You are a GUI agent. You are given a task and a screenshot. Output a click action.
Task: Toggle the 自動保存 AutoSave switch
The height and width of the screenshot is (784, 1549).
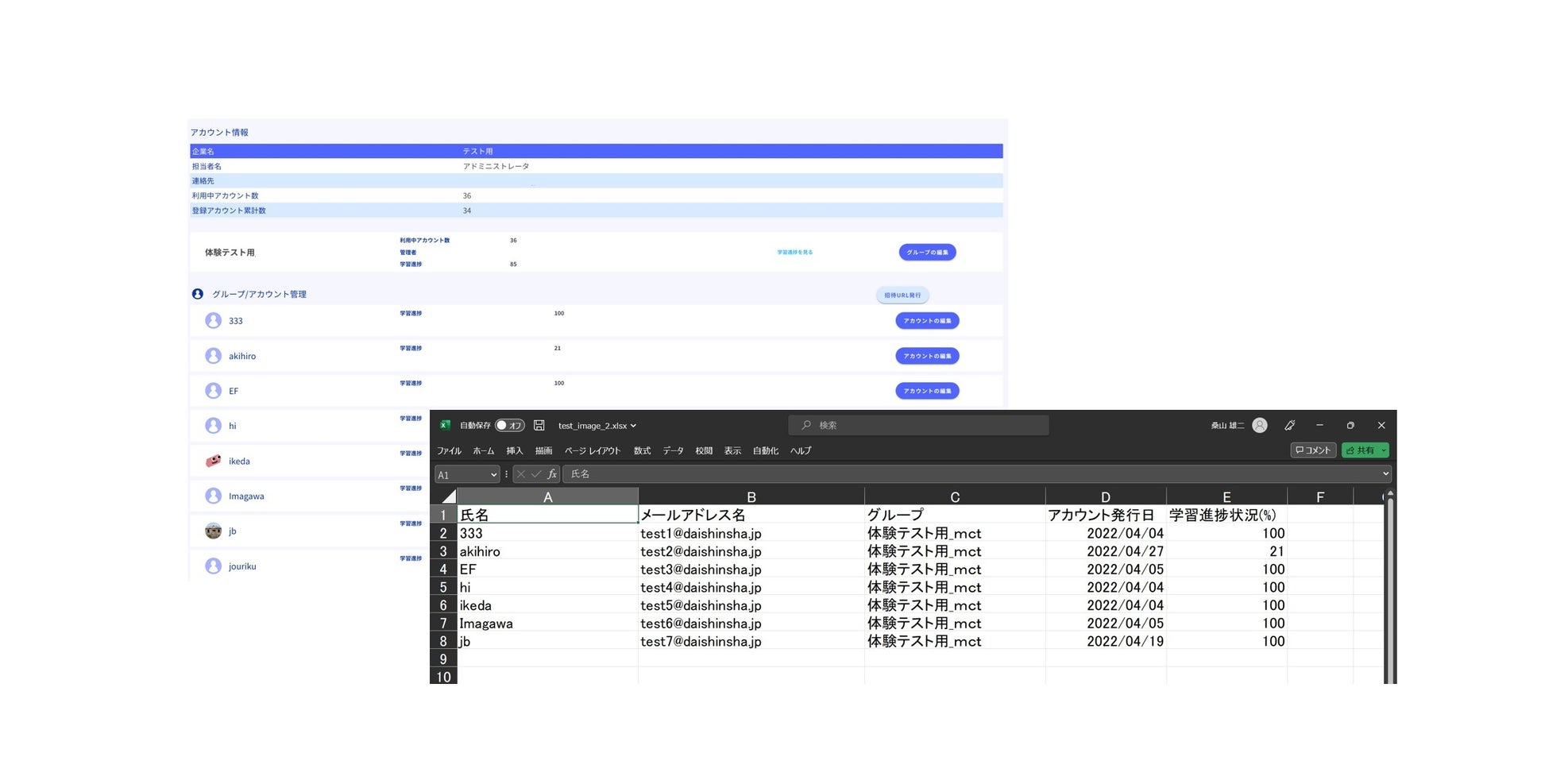click(x=509, y=425)
